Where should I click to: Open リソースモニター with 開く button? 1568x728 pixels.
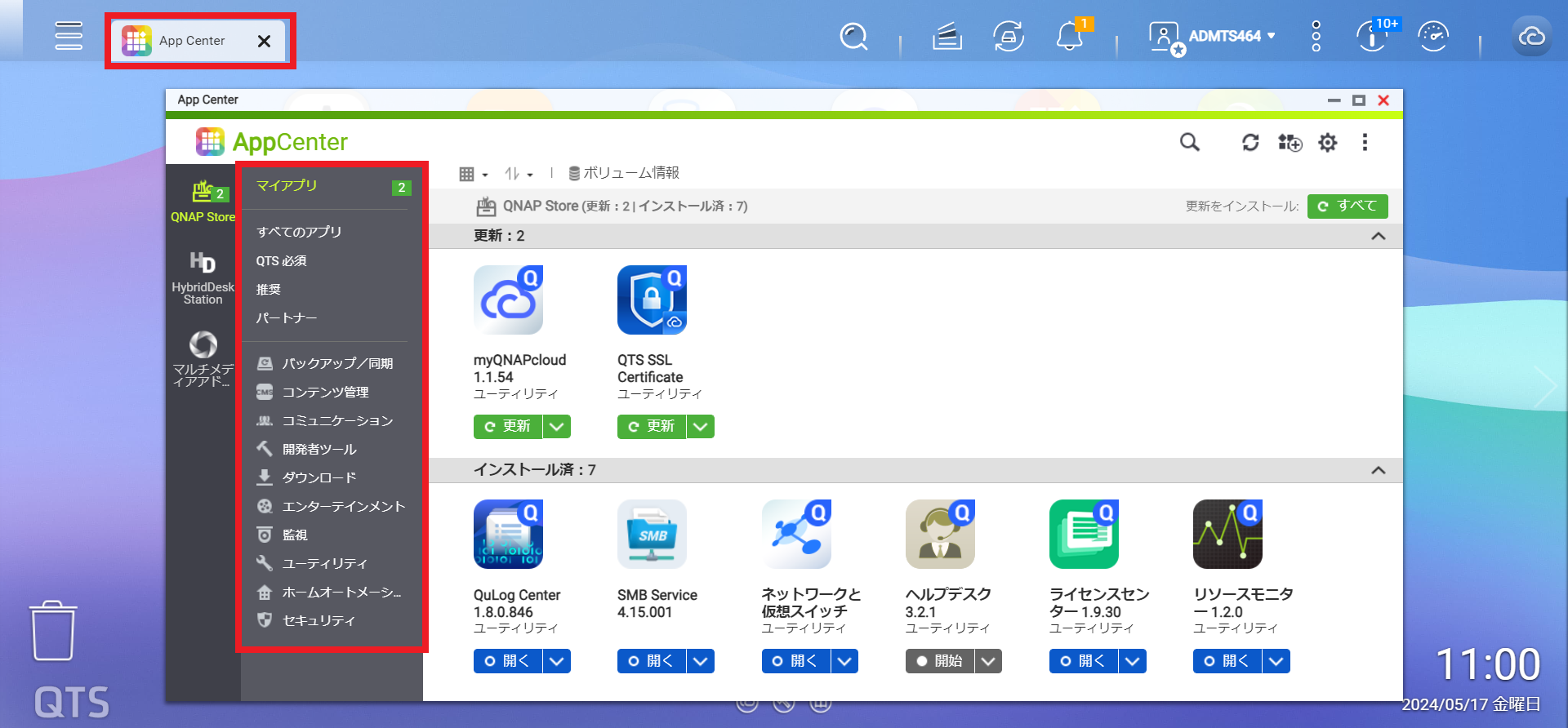[1227, 661]
